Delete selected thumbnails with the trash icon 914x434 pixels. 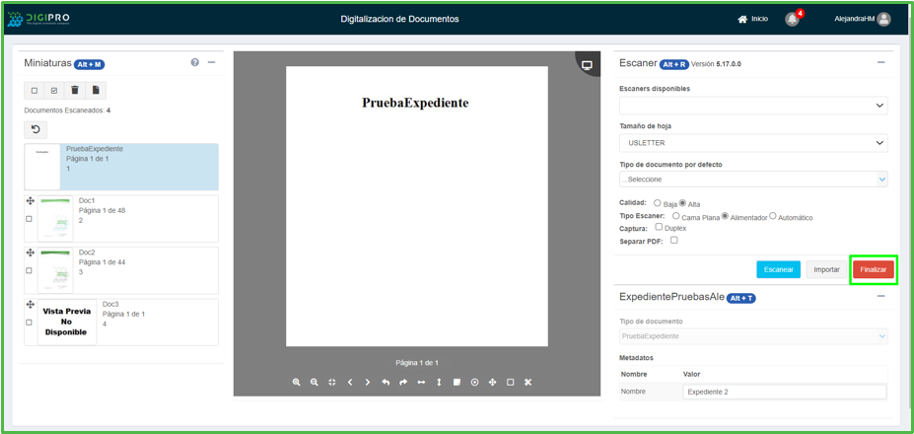coord(75,90)
